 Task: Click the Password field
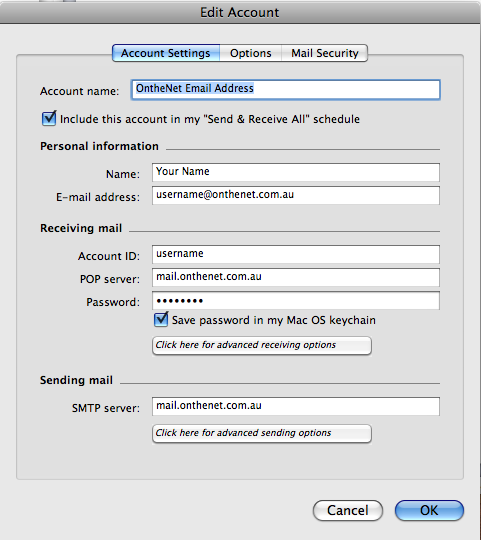tap(296, 300)
